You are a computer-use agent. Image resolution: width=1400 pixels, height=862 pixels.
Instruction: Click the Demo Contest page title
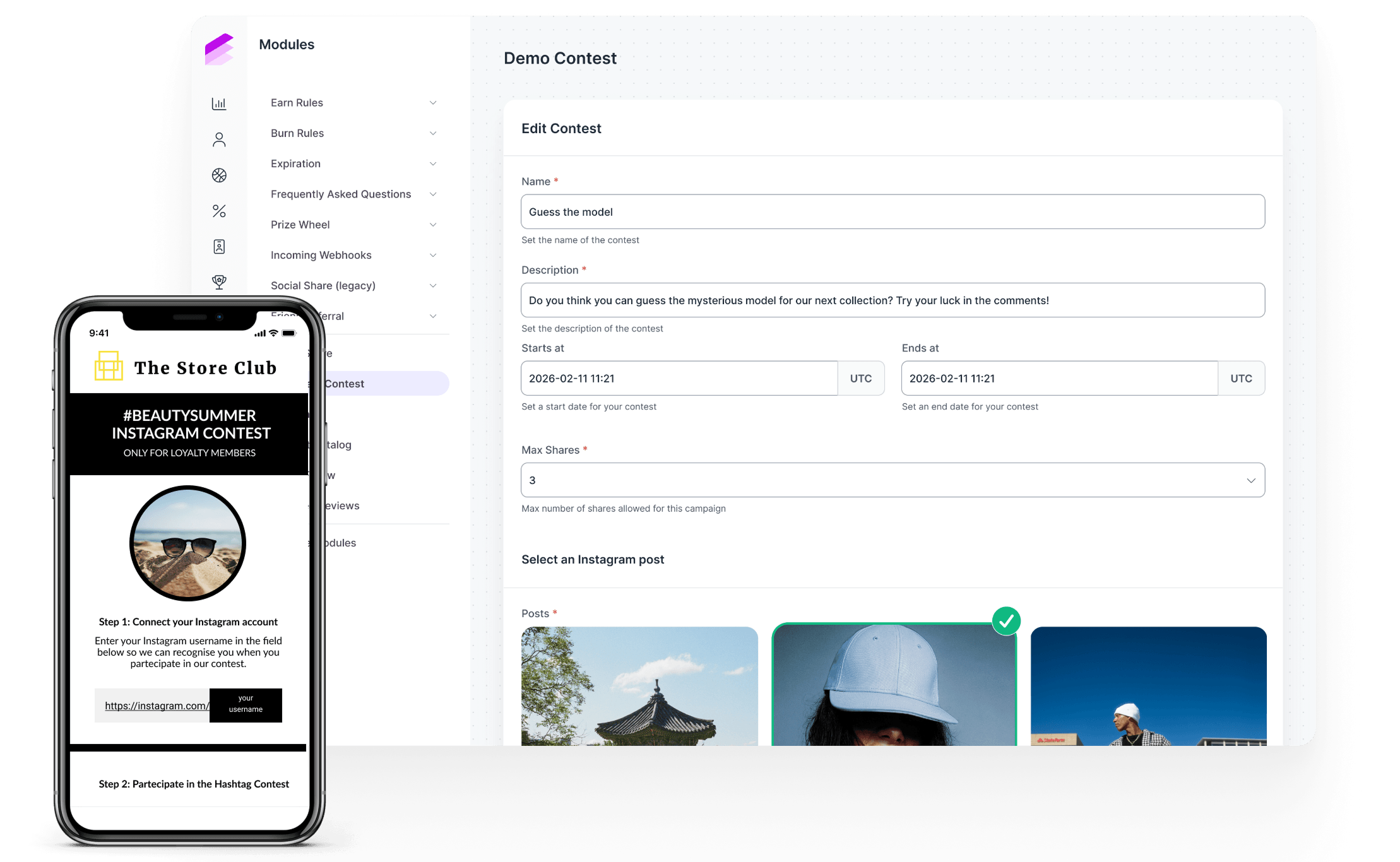560,58
